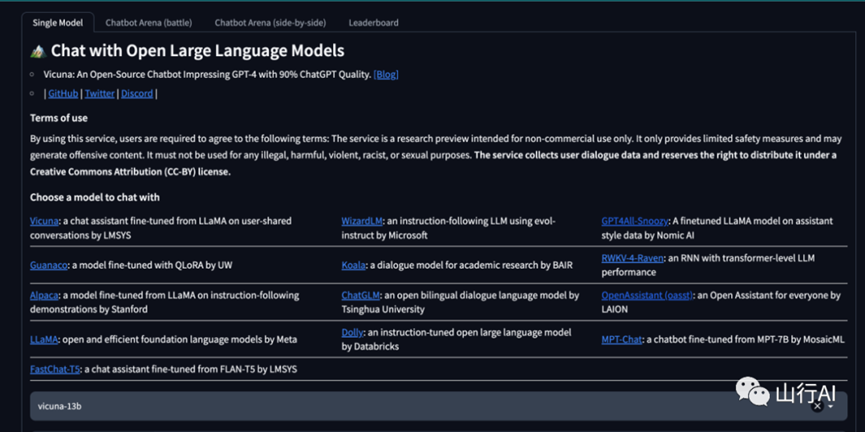Click the WizardLM model link
The height and width of the screenshot is (432, 865).
[362, 220]
